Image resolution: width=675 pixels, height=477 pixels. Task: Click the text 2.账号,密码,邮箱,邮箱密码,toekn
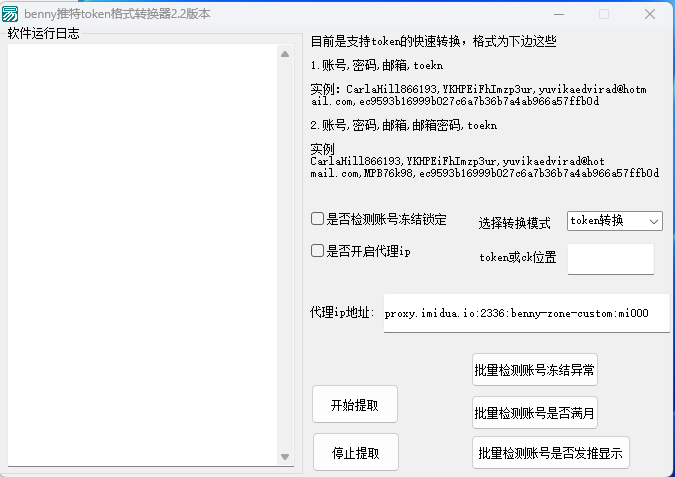coord(404,125)
